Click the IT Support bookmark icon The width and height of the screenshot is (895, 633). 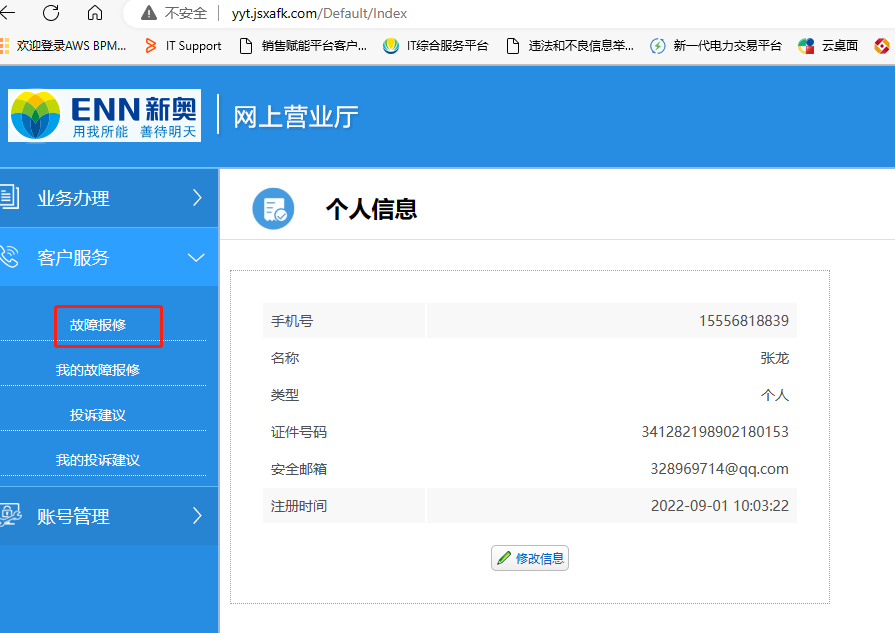[x=151, y=46]
